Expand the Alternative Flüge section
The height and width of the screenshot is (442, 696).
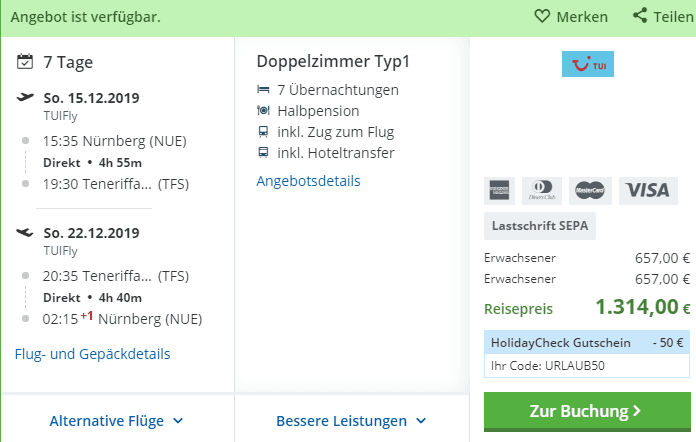pyautogui.click(x=116, y=421)
